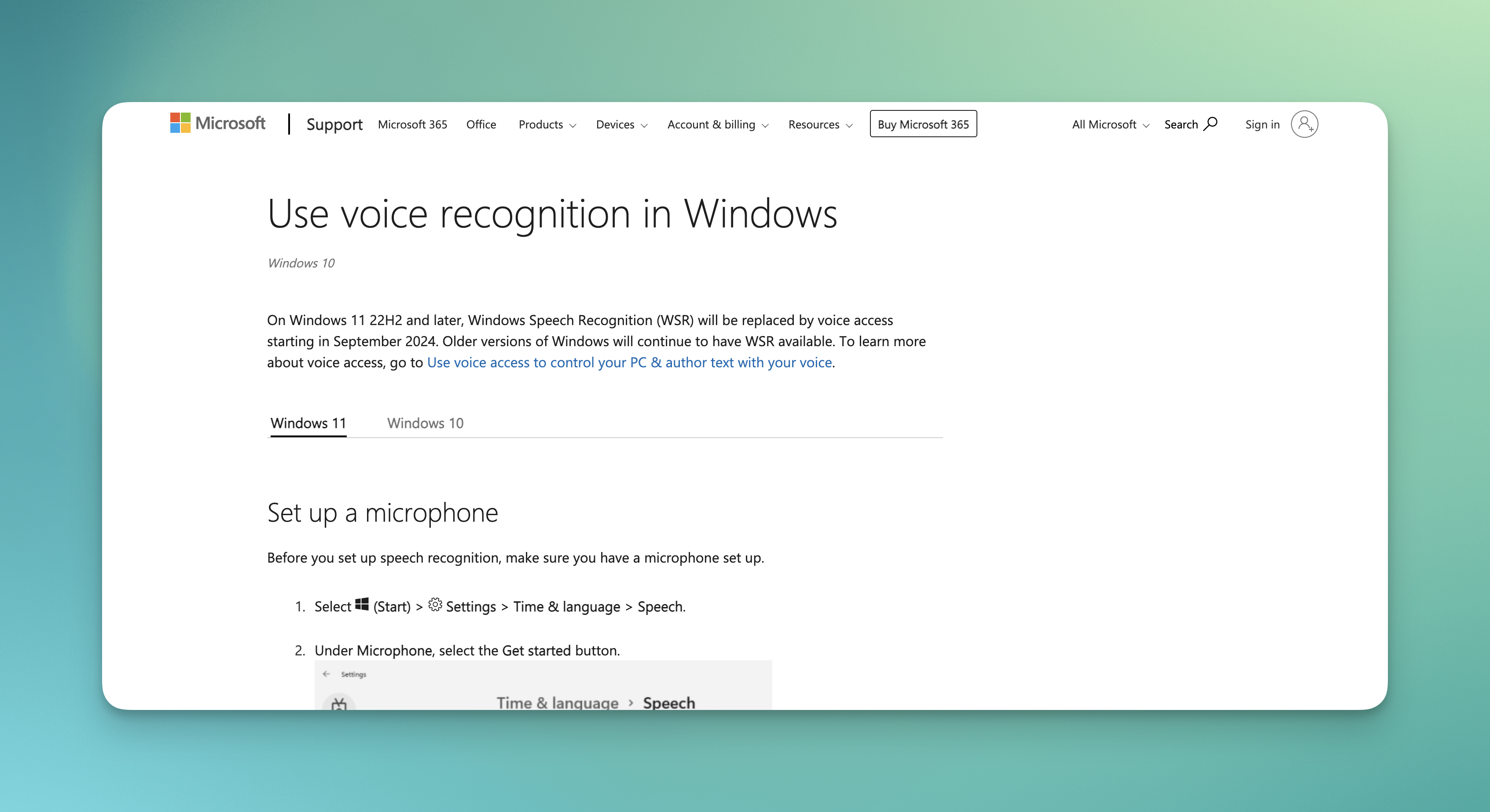
Task: Click the back arrow in Settings screenshot
Action: [x=327, y=674]
